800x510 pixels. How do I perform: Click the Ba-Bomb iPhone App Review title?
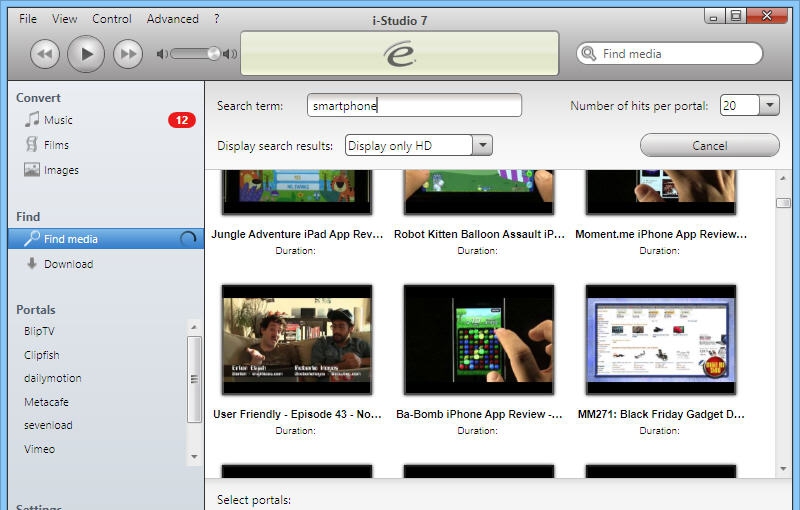pyautogui.click(x=479, y=414)
